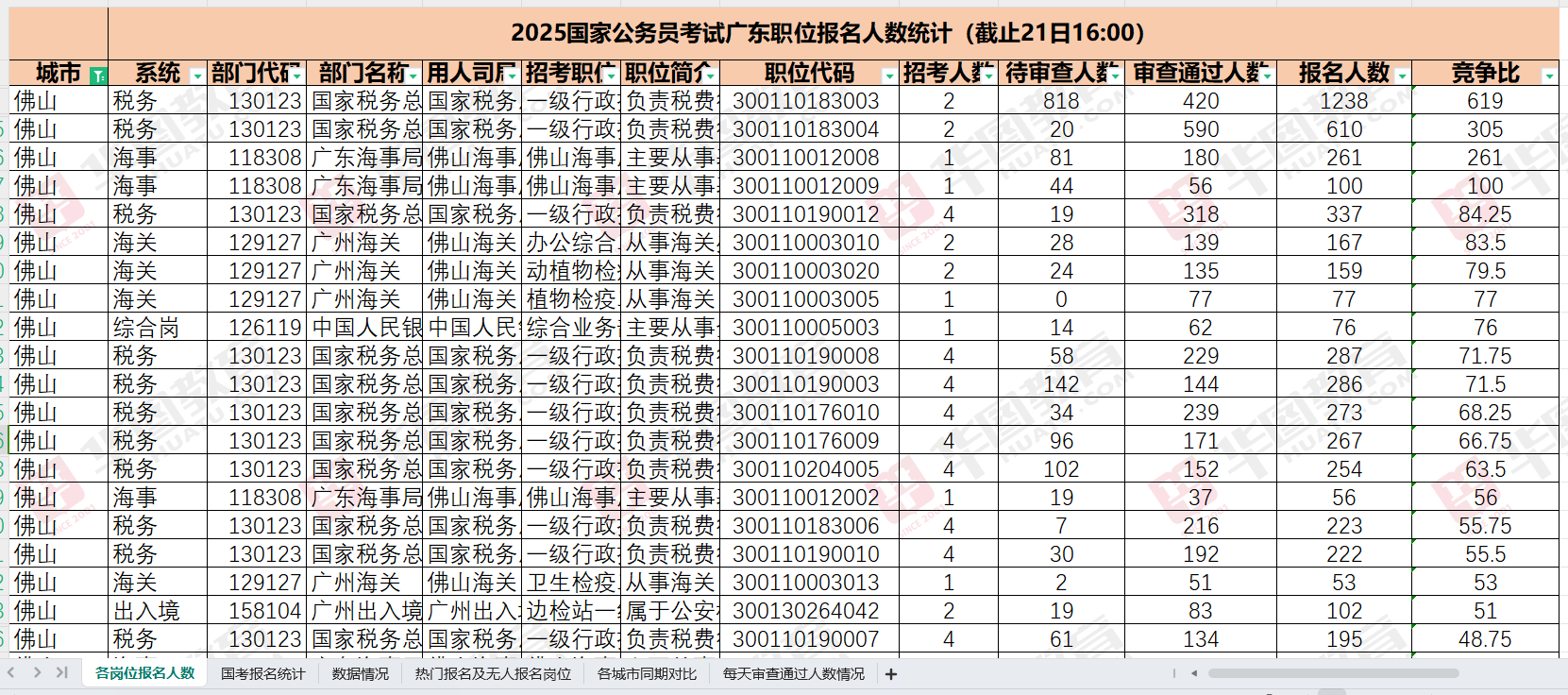This screenshot has width=1568, height=695.
Task: Select position code cell 300110190010
Action: click(809, 554)
